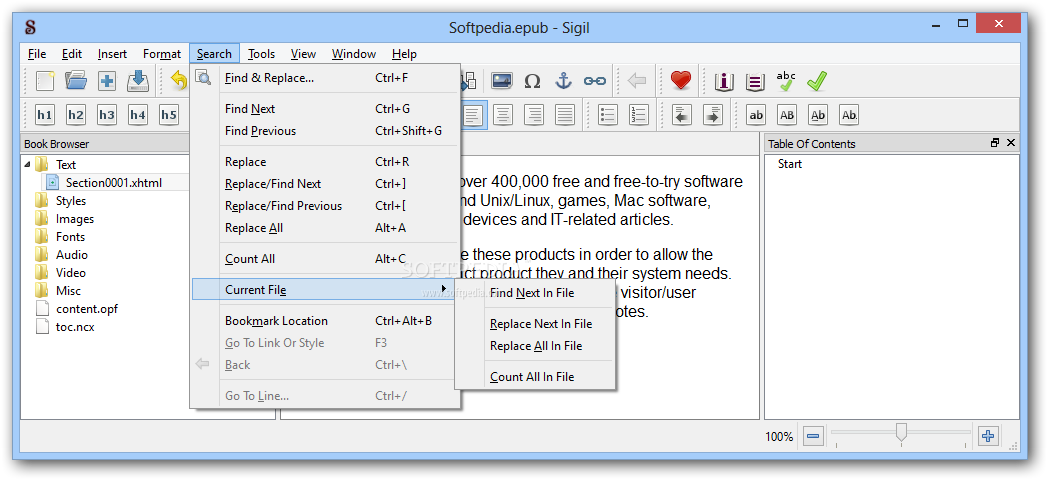
Task: Validate EPUB with green checkmark icon
Action: [x=817, y=81]
